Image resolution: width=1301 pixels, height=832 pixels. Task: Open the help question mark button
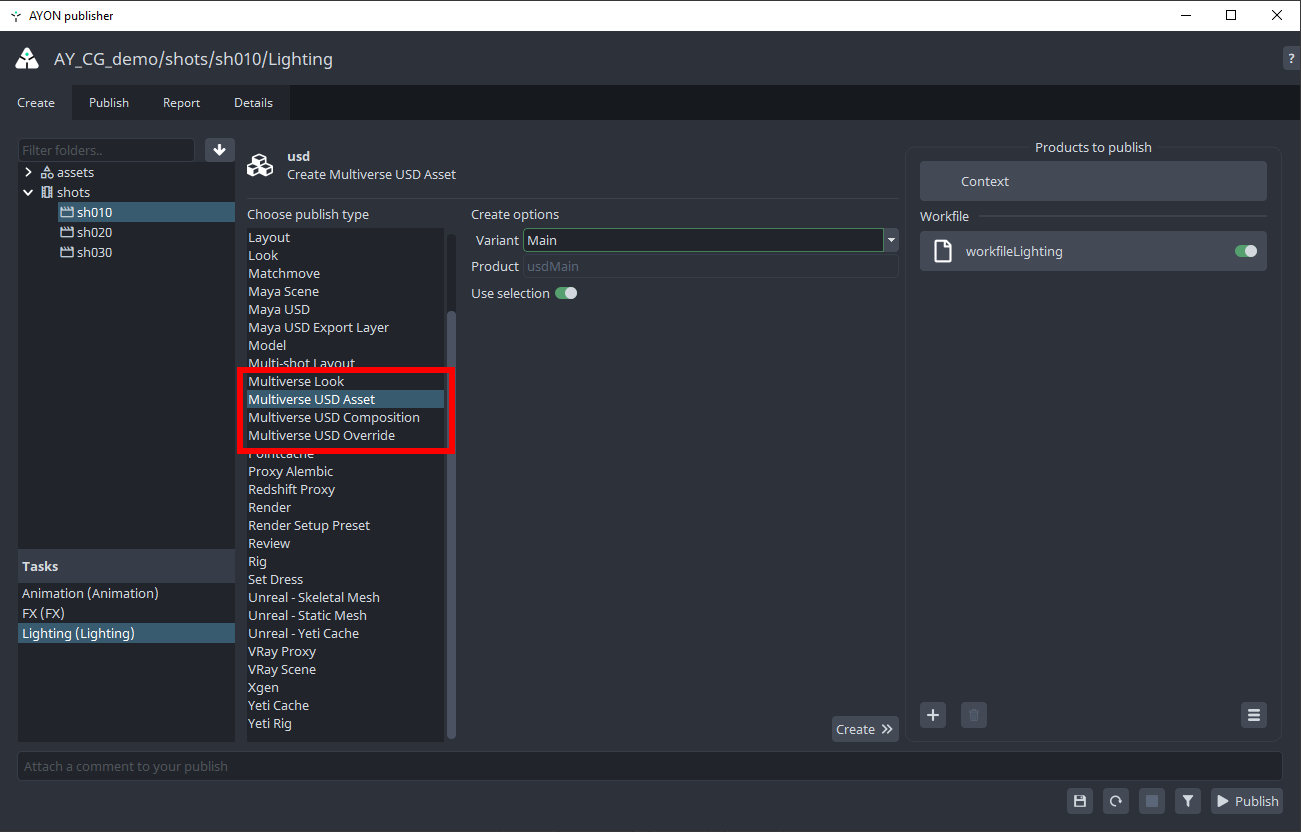click(1292, 59)
